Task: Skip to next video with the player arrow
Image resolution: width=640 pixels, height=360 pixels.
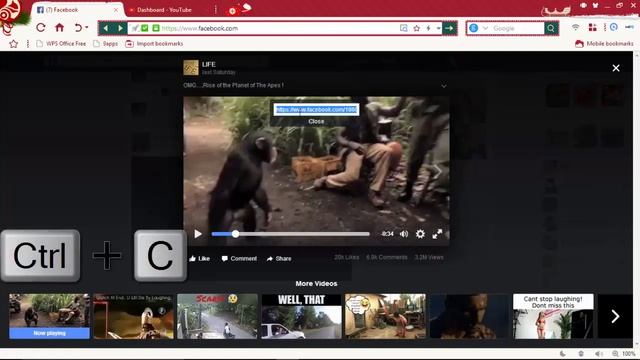Action: pos(437,171)
